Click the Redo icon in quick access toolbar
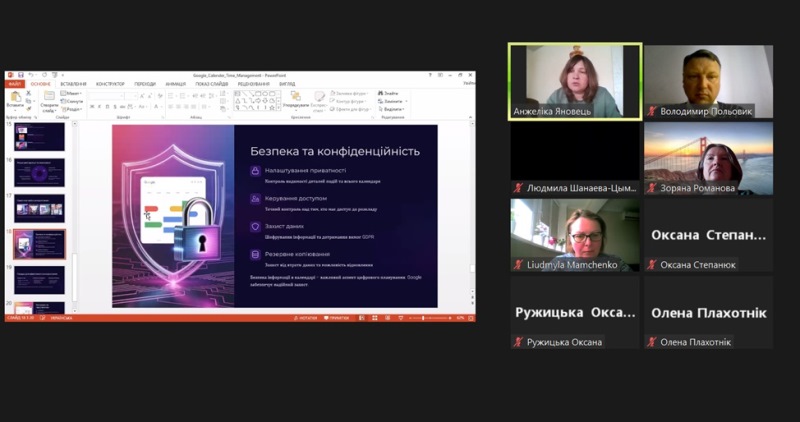Viewport: 800px width, 422px height. [x=44, y=75]
